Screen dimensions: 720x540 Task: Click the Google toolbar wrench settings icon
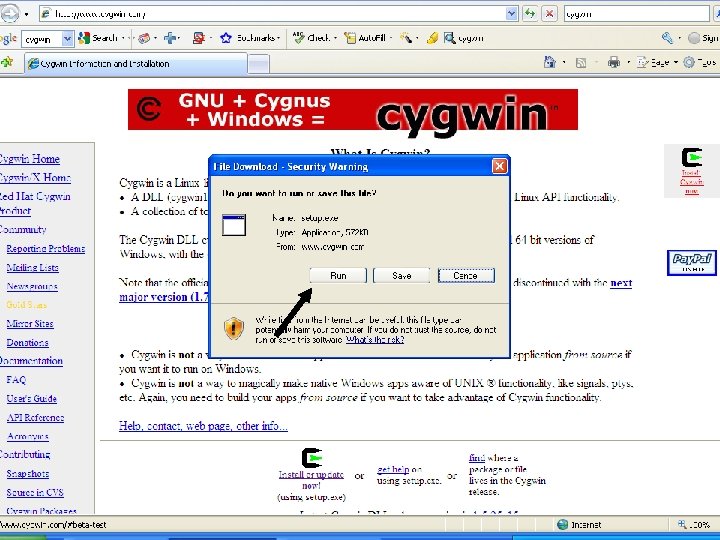[667, 38]
